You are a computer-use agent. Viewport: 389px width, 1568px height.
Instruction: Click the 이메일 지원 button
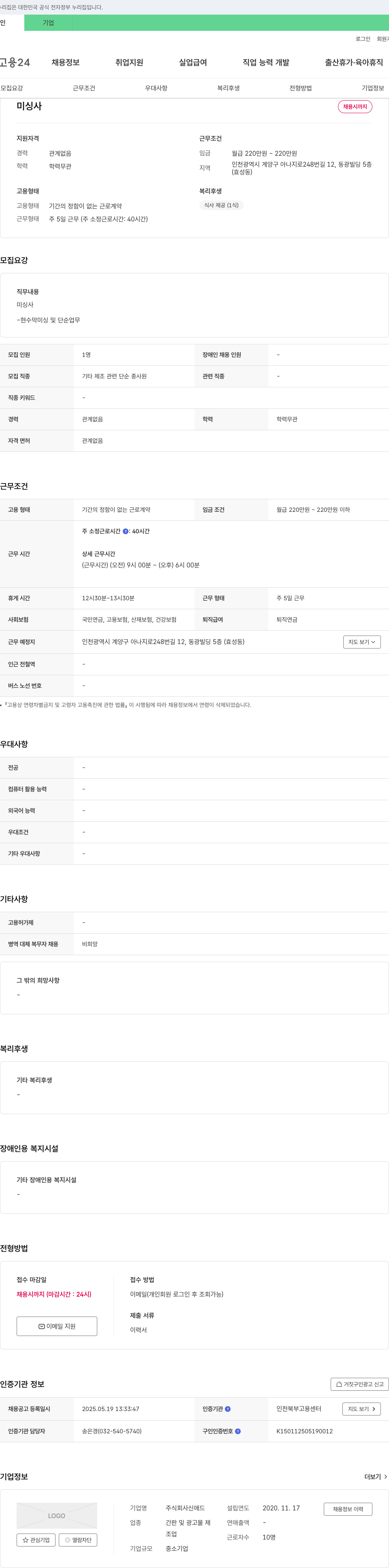(x=57, y=1326)
